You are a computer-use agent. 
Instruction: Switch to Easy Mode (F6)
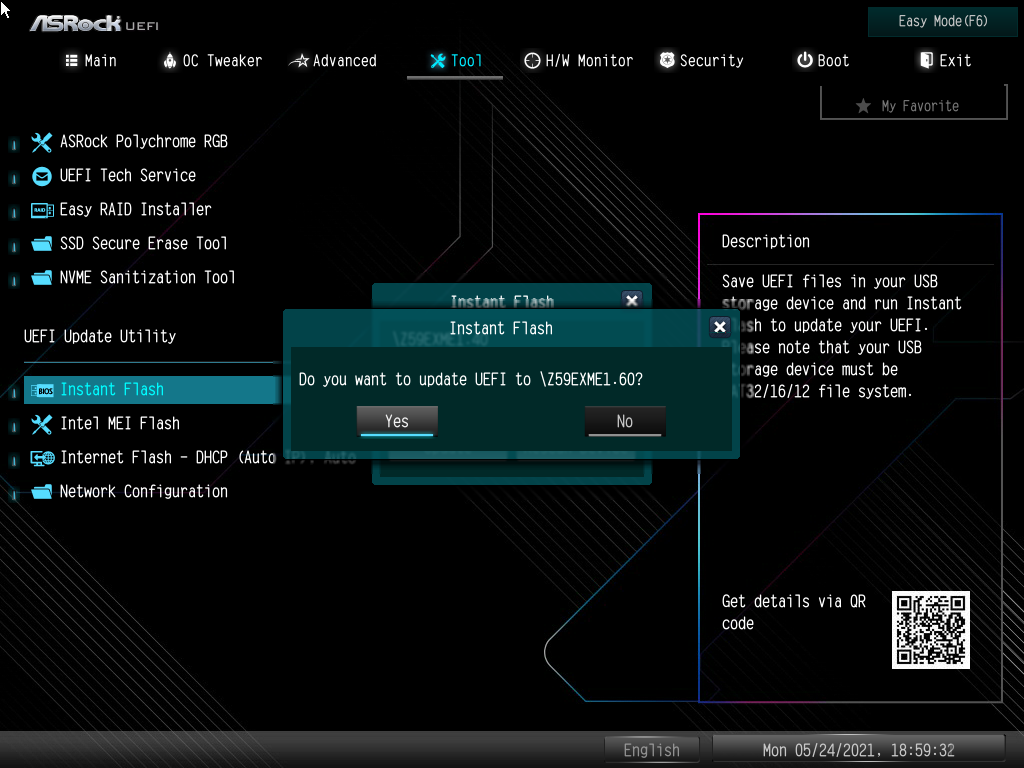[x=942, y=22]
